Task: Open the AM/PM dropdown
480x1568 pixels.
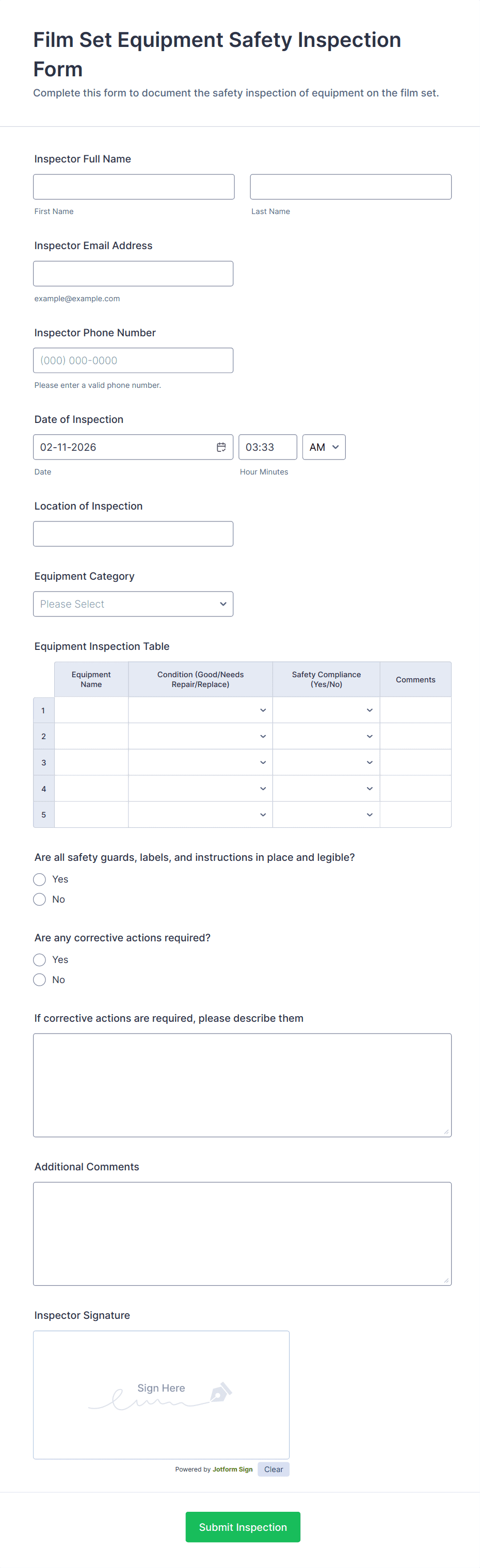Action: click(x=324, y=447)
